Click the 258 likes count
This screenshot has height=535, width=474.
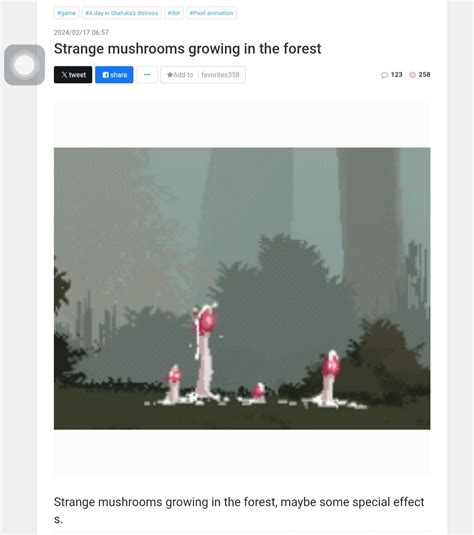pyautogui.click(x=425, y=74)
